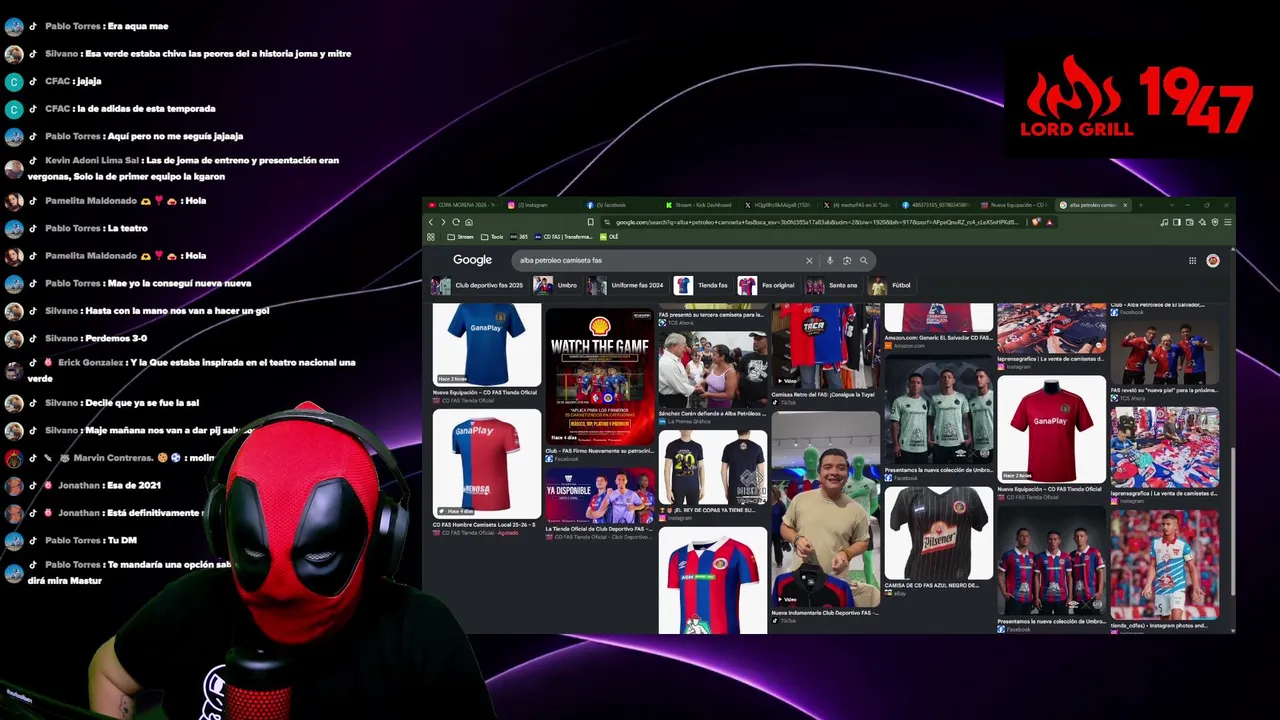Switch to the Instagram tab
This screenshot has height=720, width=1280.
pos(539,205)
